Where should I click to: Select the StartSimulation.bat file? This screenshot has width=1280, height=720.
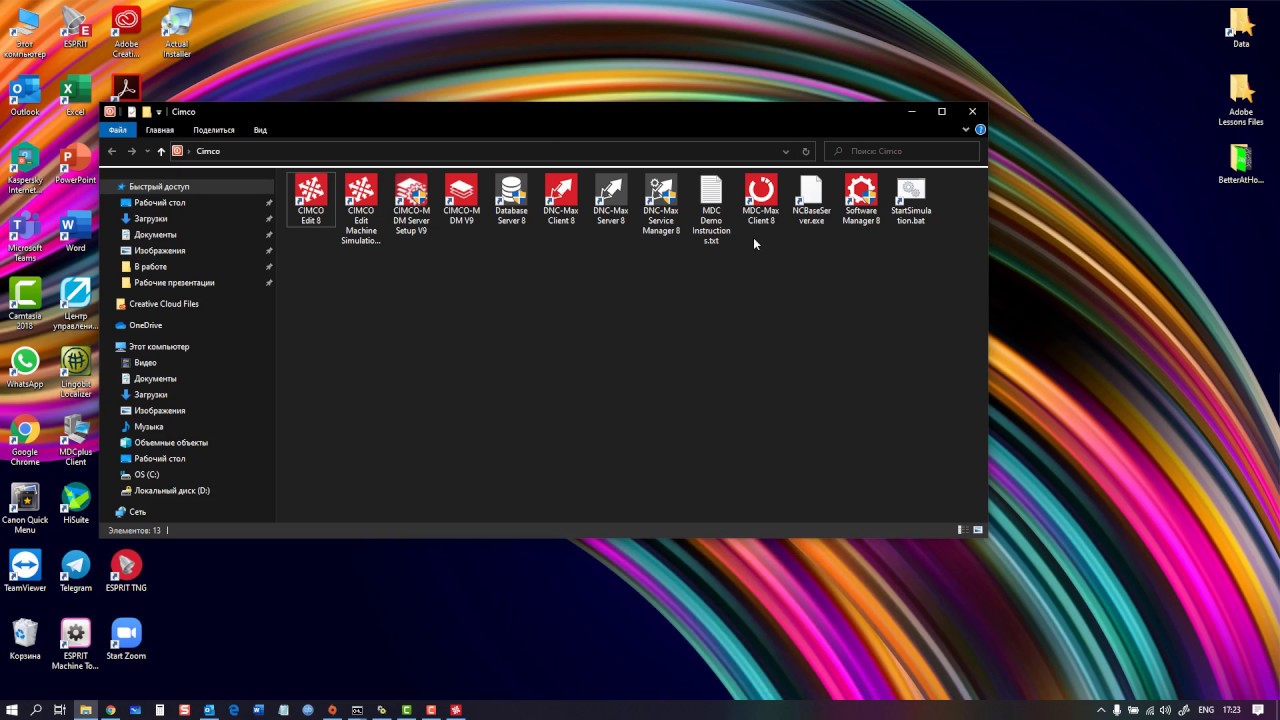911,199
